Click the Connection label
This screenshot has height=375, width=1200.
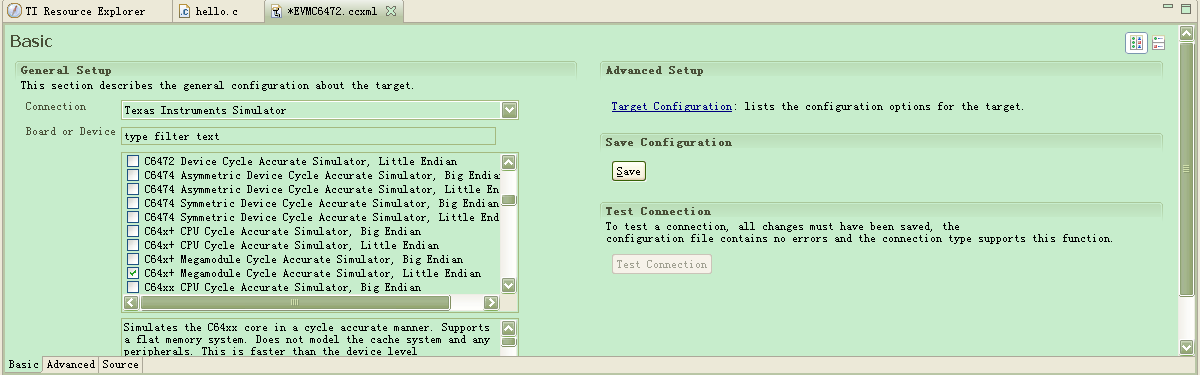tap(56, 106)
